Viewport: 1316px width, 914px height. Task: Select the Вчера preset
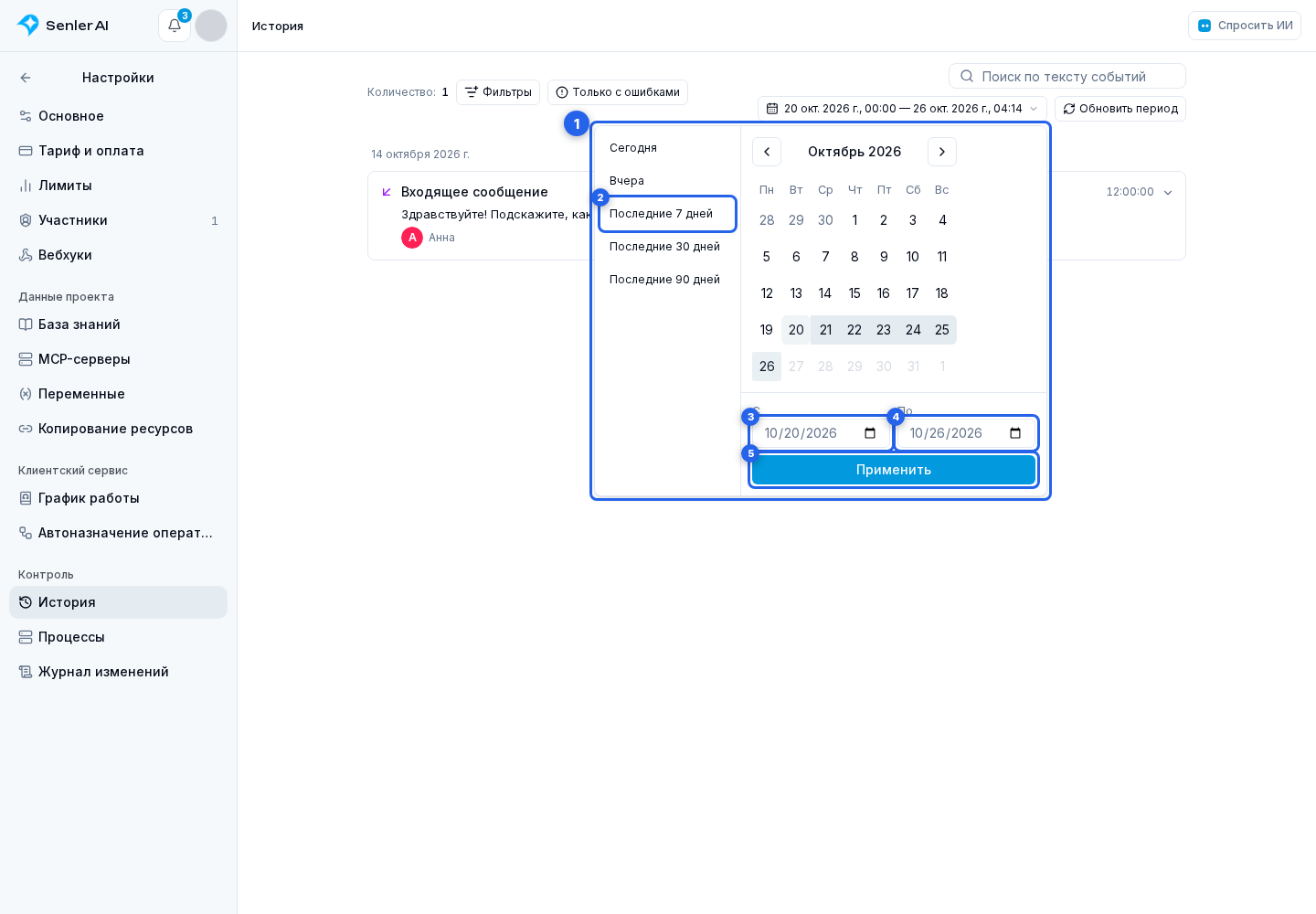[x=667, y=181]
